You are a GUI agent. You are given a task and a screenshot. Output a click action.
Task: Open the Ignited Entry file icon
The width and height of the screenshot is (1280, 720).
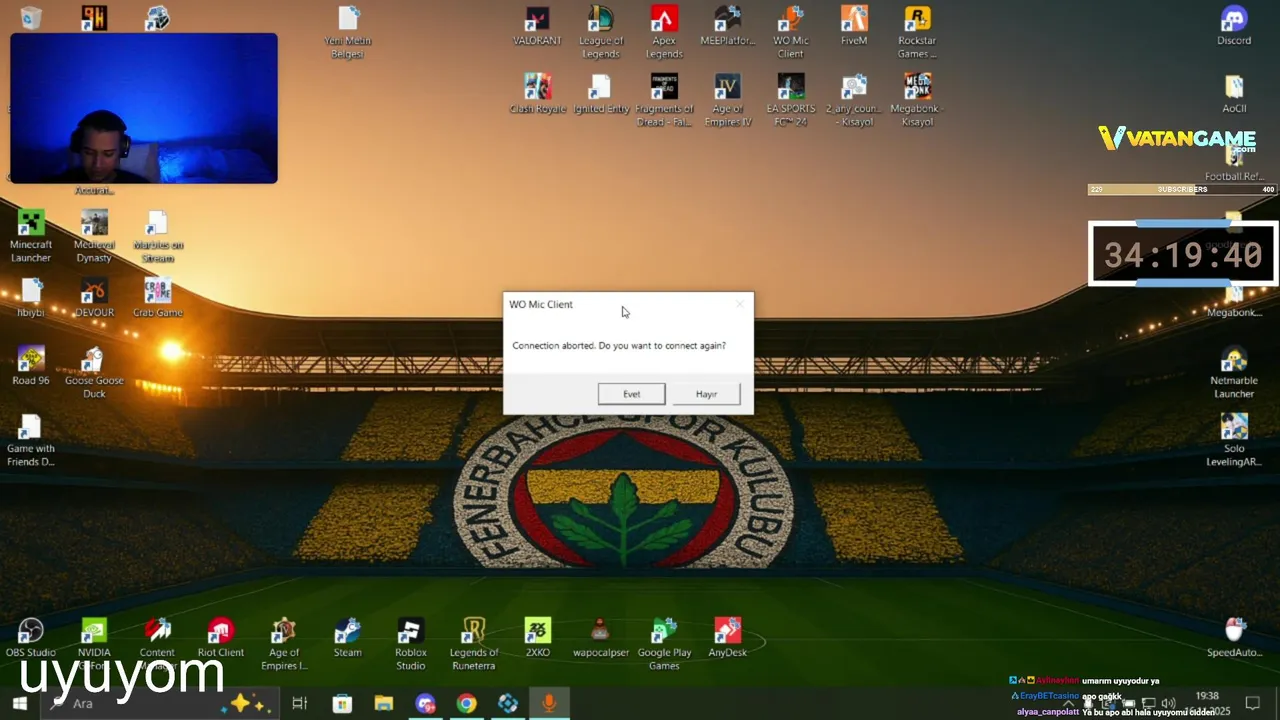601,94
